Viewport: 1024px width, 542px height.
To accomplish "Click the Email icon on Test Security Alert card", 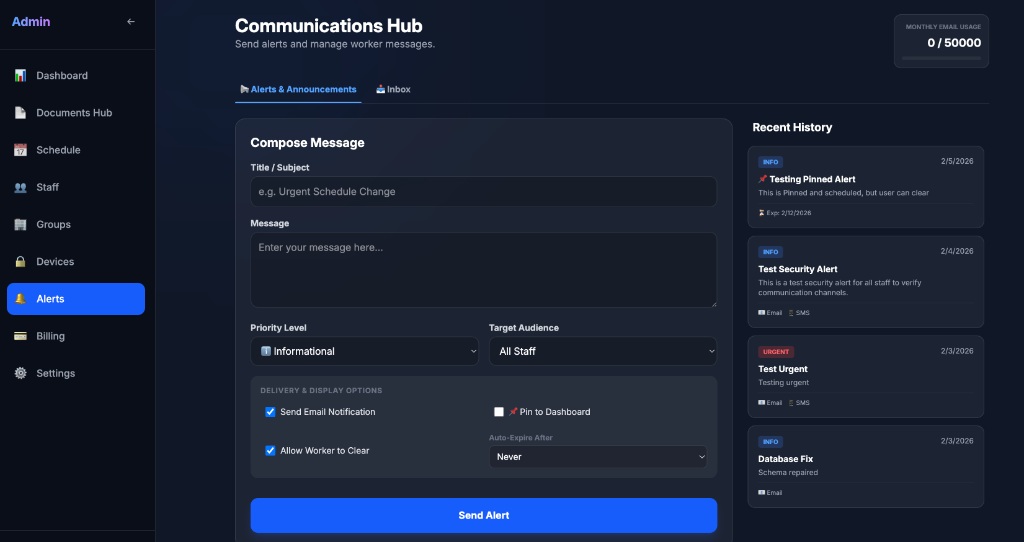I will click(761, 313).
